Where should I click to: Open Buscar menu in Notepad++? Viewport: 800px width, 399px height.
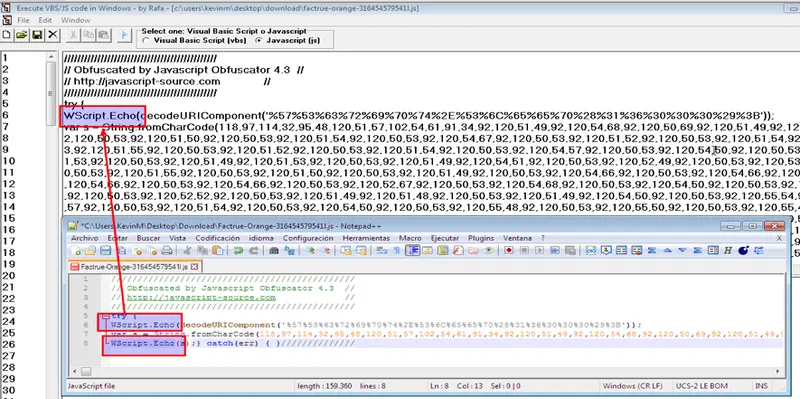point(148,238)
